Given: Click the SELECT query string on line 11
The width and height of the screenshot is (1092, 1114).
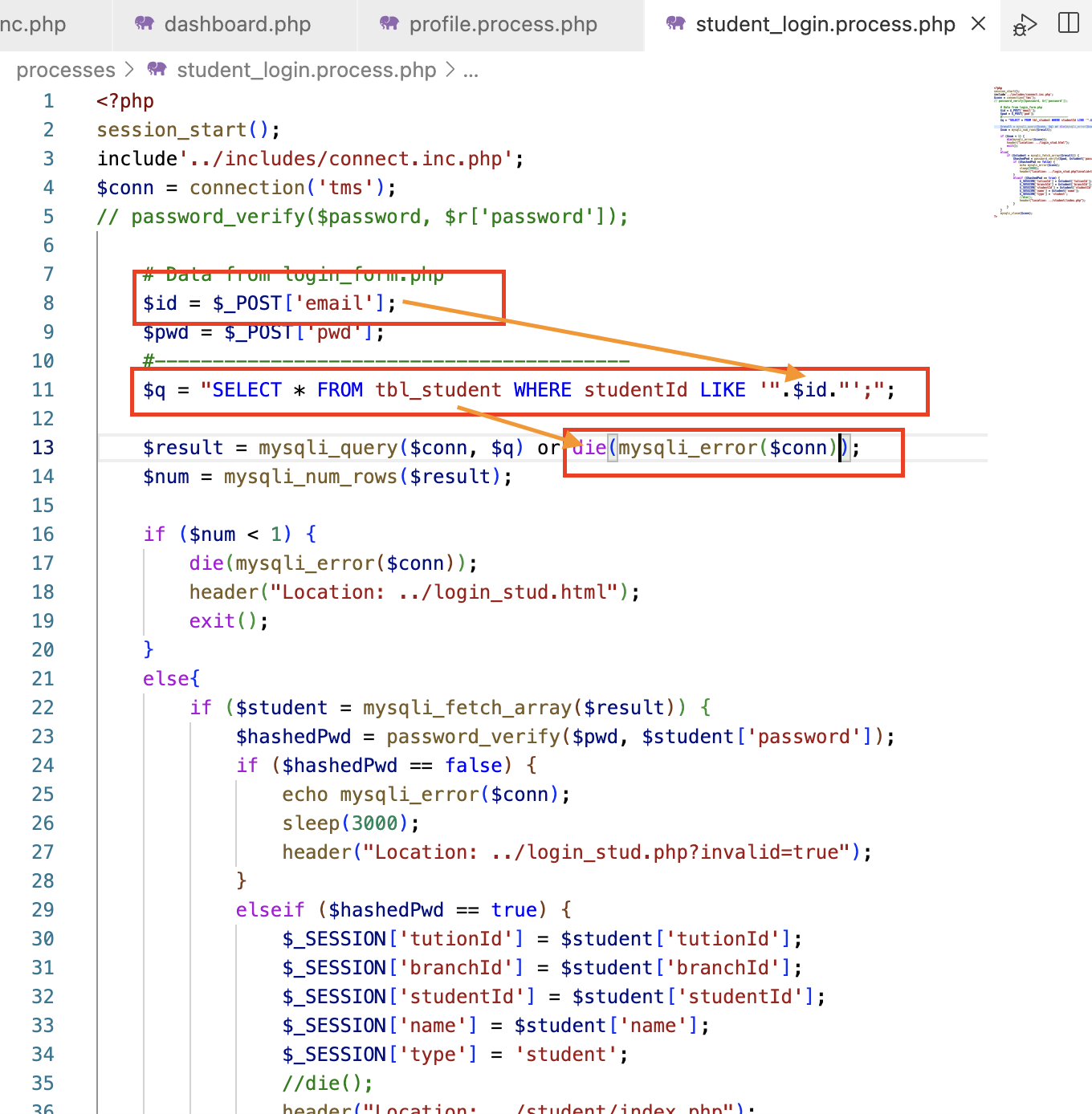Looking at the screenshot, I should [x=542, y=390].
